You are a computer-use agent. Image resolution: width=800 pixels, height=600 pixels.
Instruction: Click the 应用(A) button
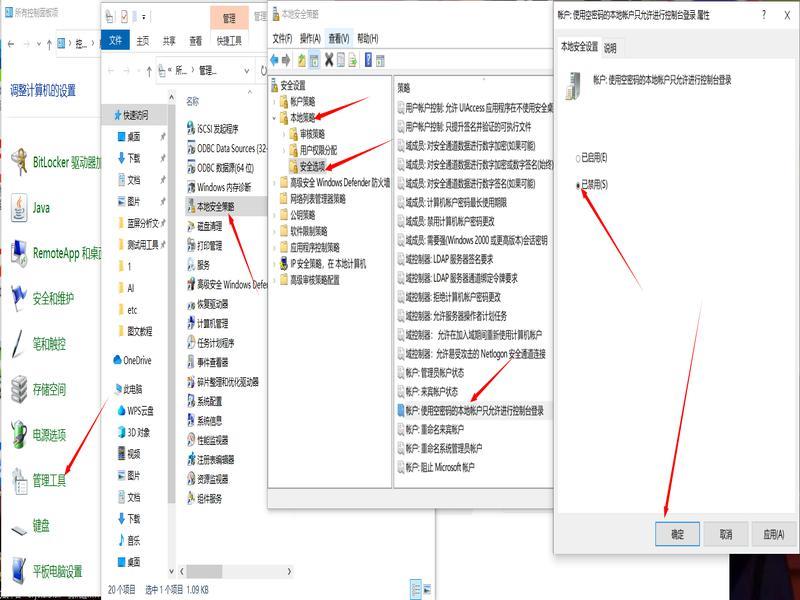773,535
